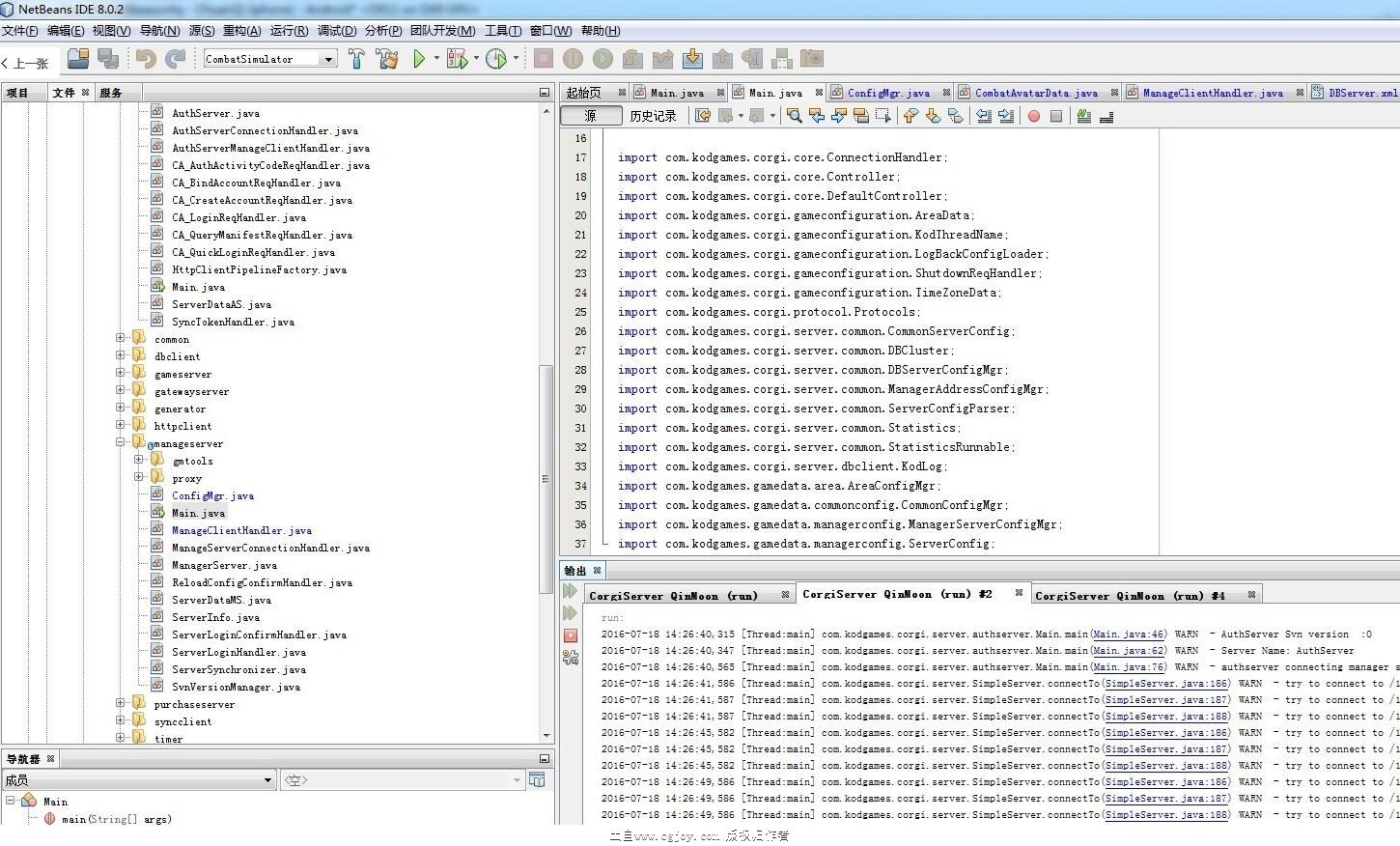Click the Clean and Build icon

tap(387, 59)
